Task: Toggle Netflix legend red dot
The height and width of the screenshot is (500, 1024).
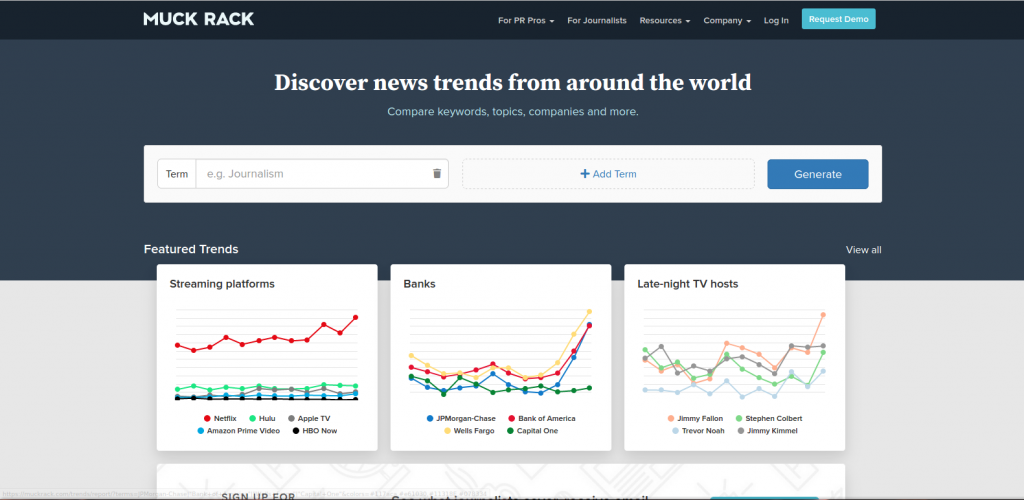Action: click(x=207, y=418)
